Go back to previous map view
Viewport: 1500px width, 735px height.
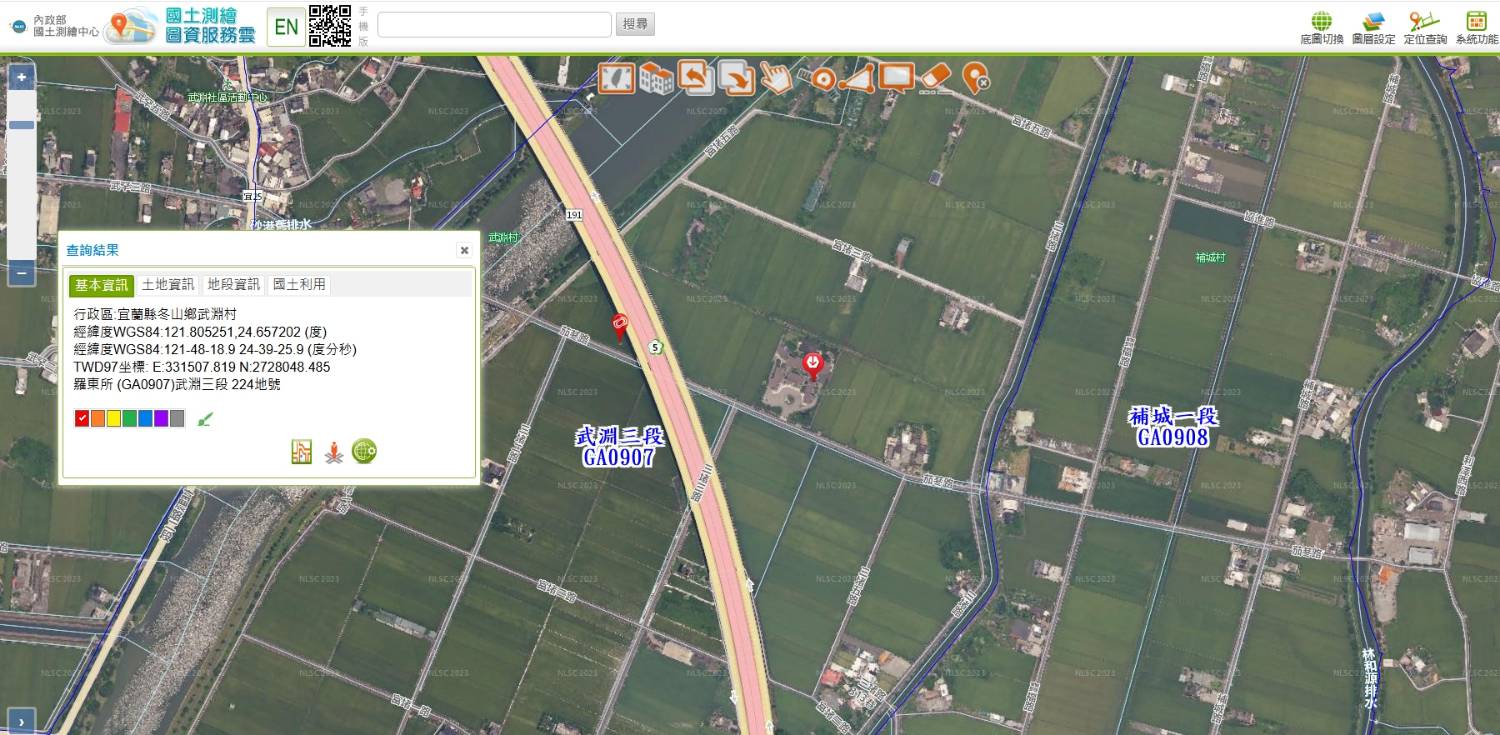click(x=695, y=78)
